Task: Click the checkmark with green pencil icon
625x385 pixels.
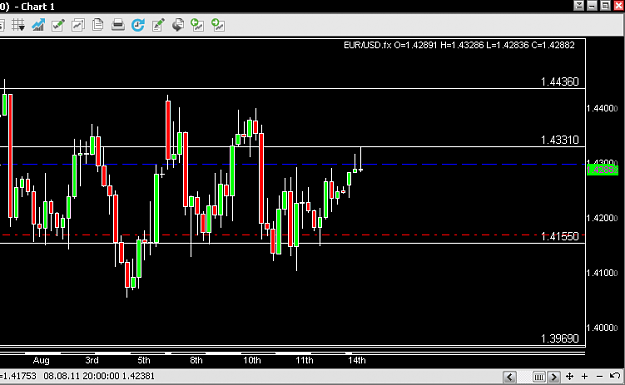Action: pos(58,25)
